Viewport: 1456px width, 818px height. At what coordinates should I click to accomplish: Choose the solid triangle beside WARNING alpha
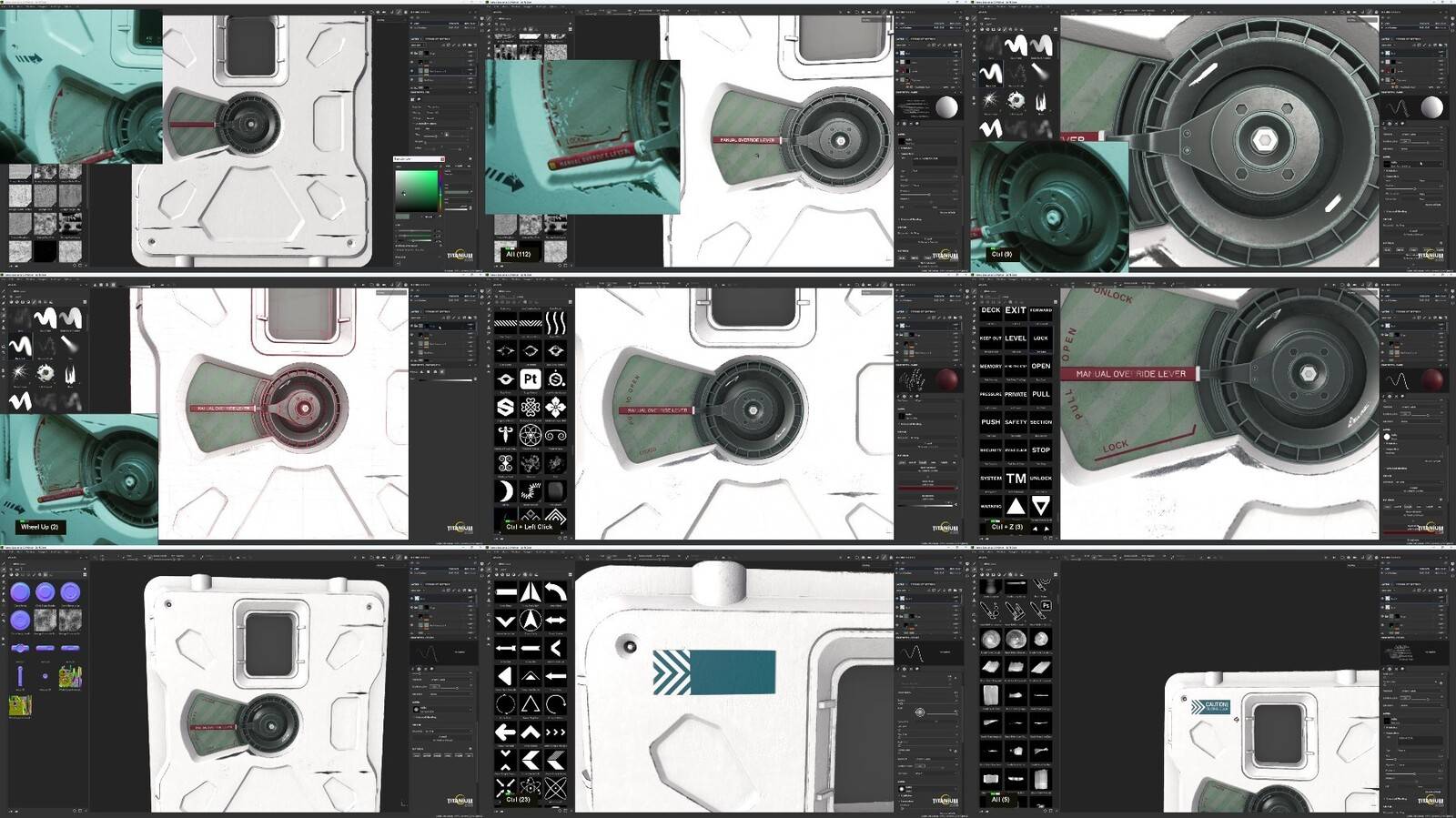tap(1016, 506)
